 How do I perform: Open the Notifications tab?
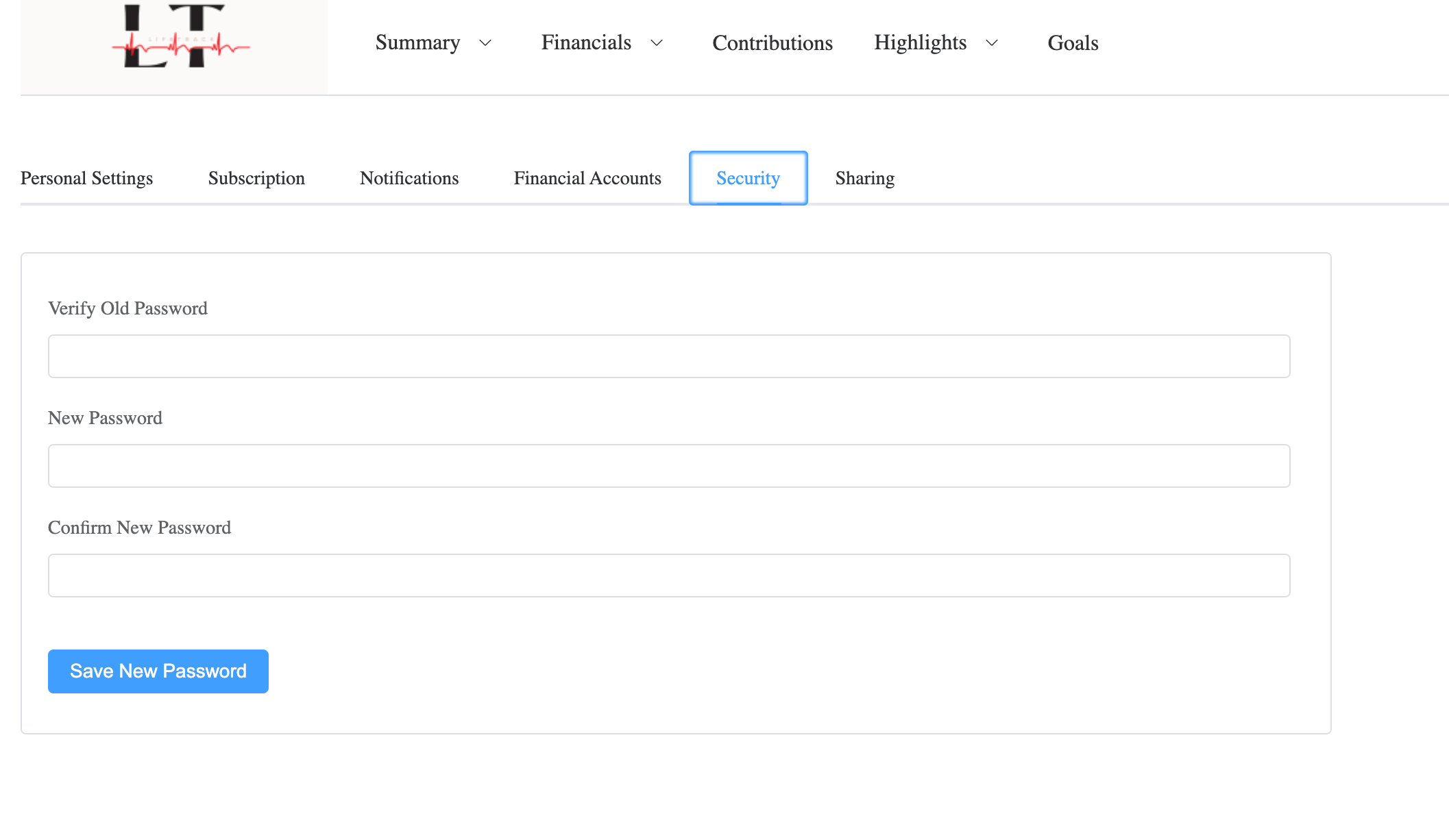pyautogui.click(x=409, y=178)
